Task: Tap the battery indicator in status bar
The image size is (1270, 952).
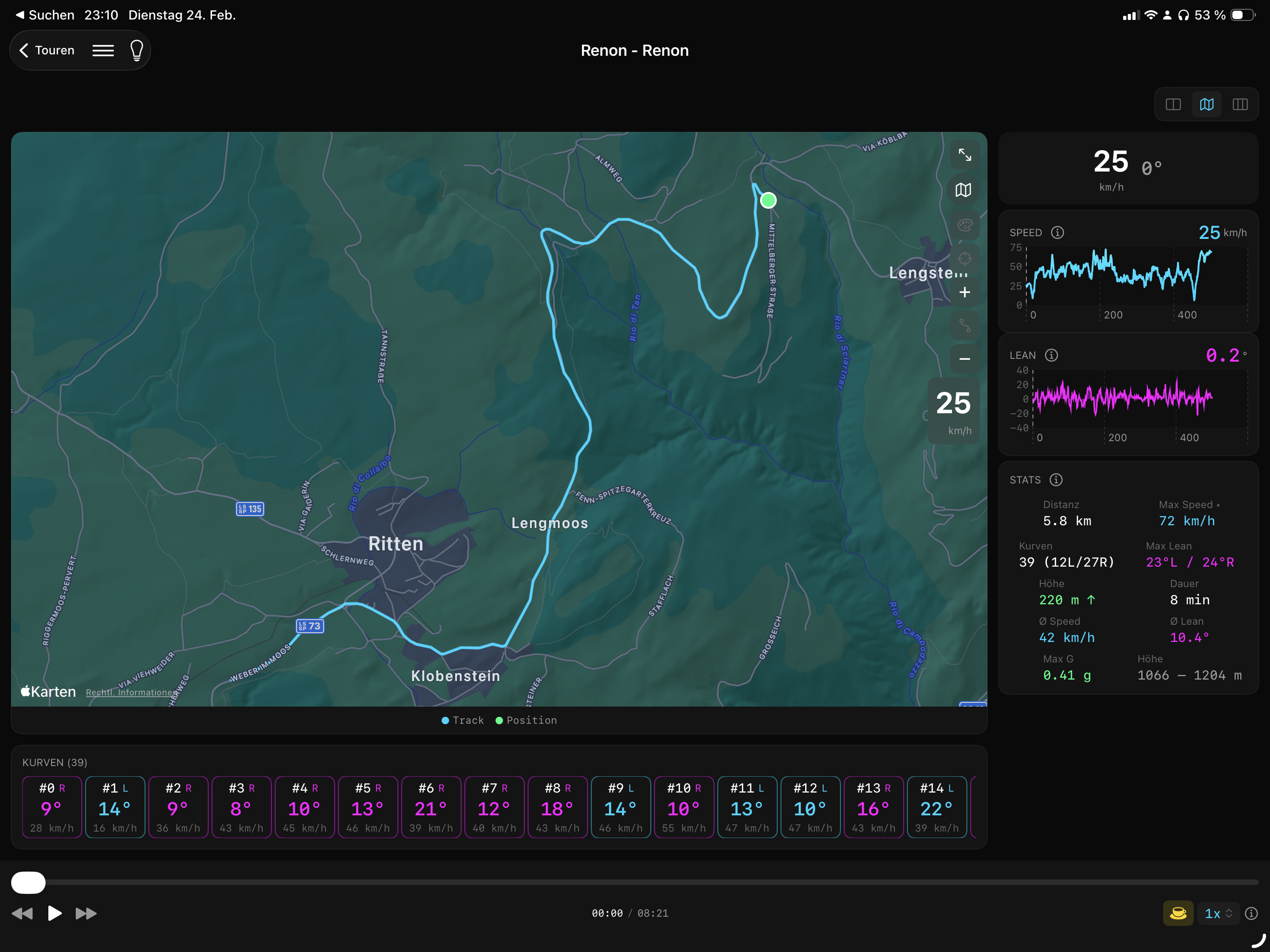Action: (1243, 15)
